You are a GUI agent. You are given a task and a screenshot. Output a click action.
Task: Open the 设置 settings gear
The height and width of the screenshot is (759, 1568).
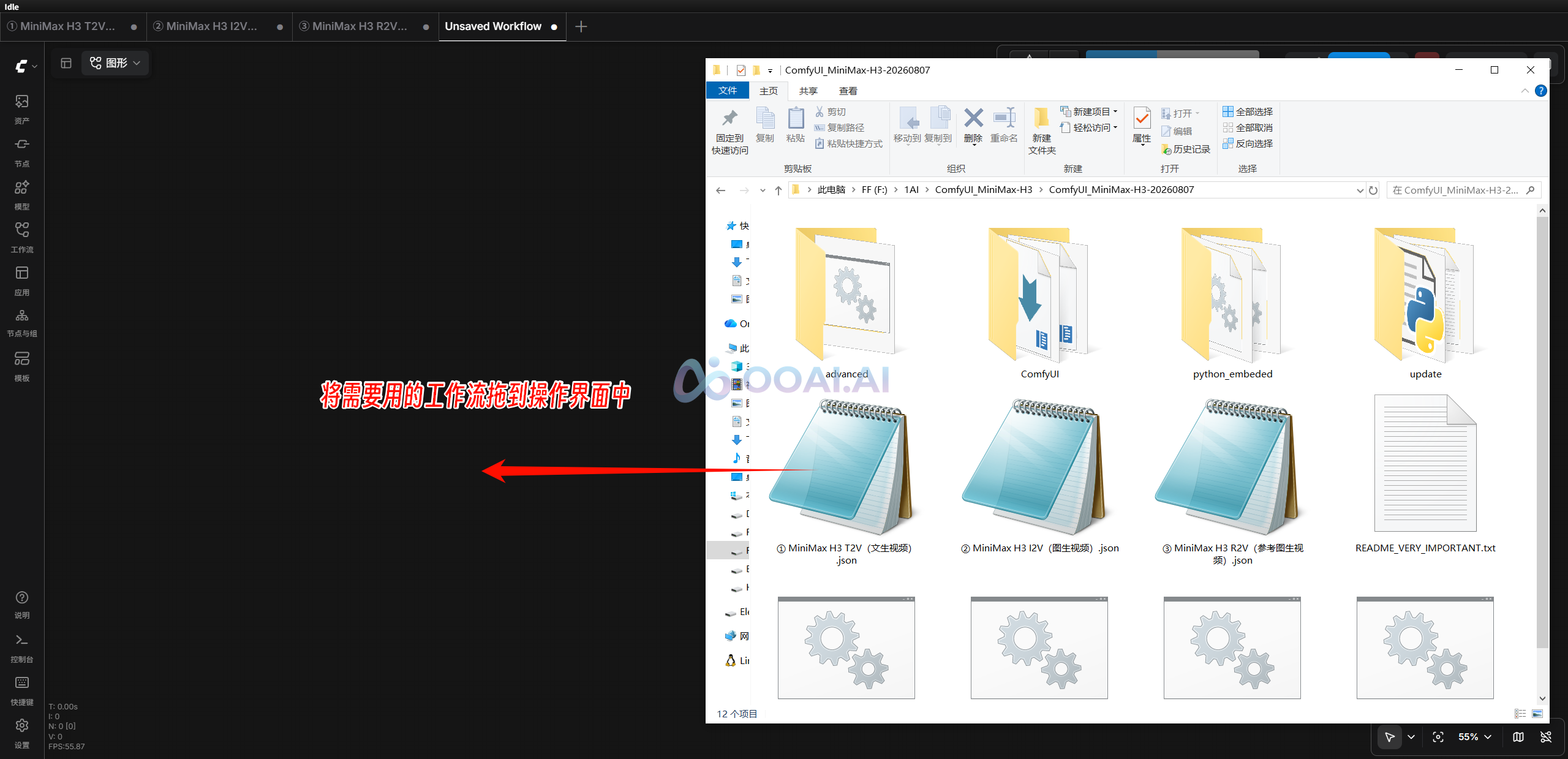tap(22, 734)
